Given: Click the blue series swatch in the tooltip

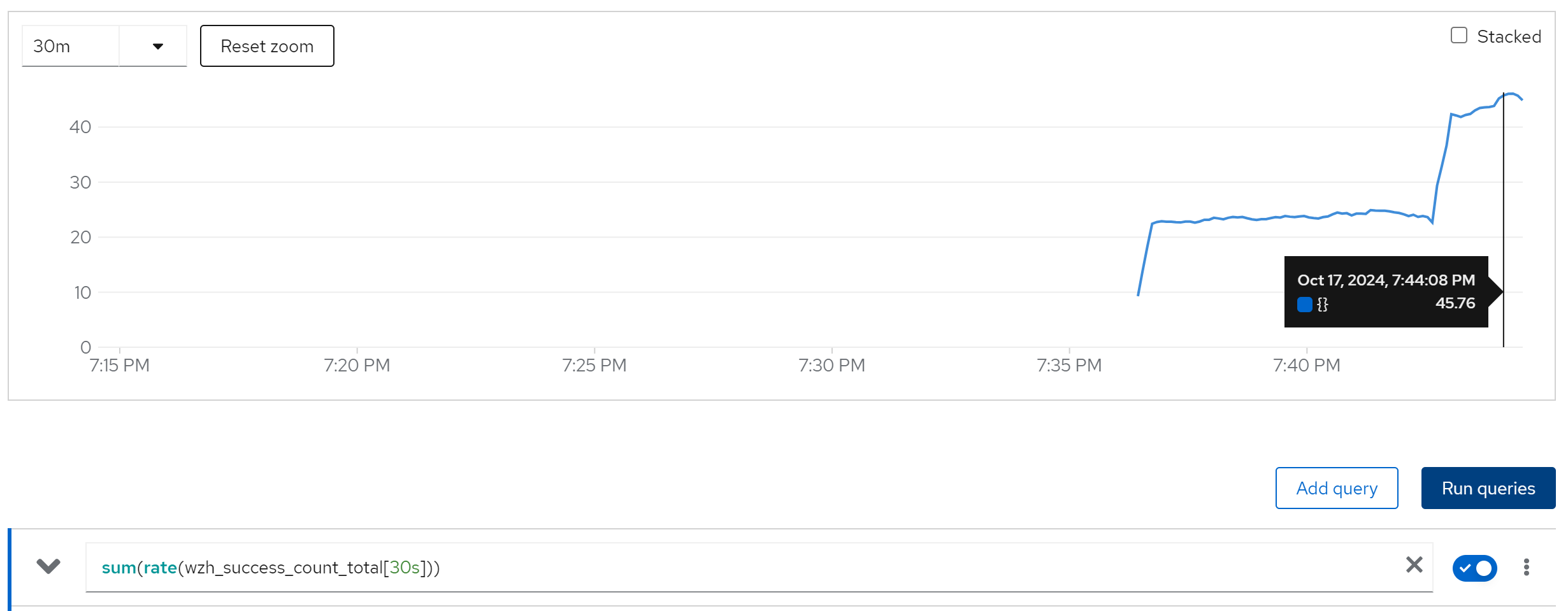Looking at the screenshot, I should pyautogui.click(x=1304, y=305).
